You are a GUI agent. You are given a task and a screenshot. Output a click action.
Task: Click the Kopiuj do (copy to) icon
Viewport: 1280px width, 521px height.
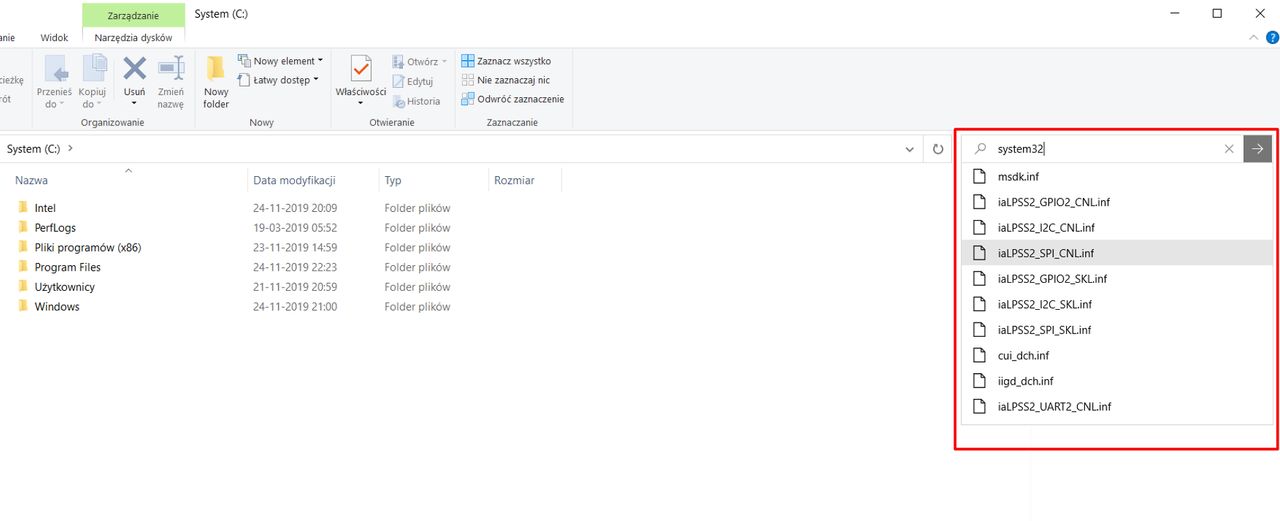pyautogui.click(x=93, y=69)
